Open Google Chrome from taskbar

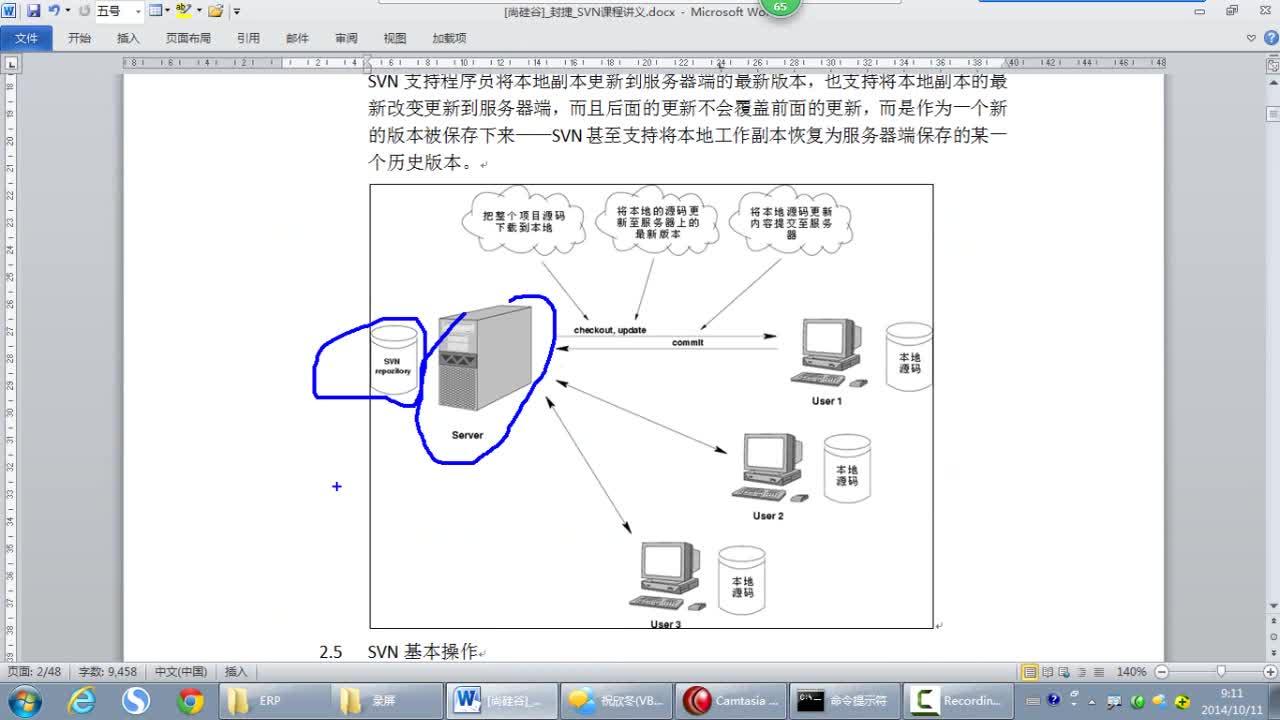tap(190, 700)
